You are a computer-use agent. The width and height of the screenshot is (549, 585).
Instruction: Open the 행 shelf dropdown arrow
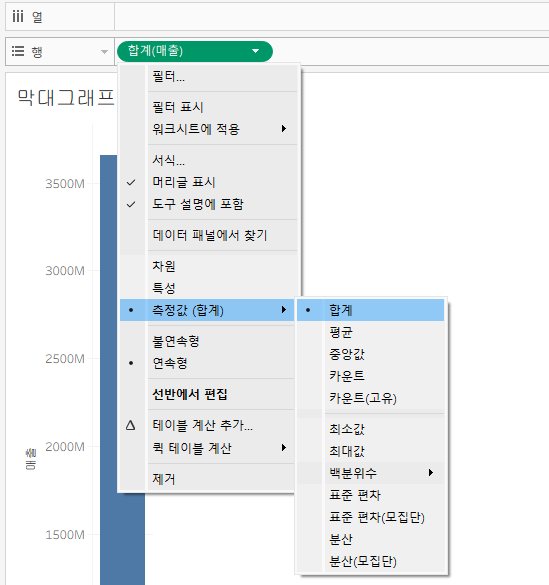[104, 52]
